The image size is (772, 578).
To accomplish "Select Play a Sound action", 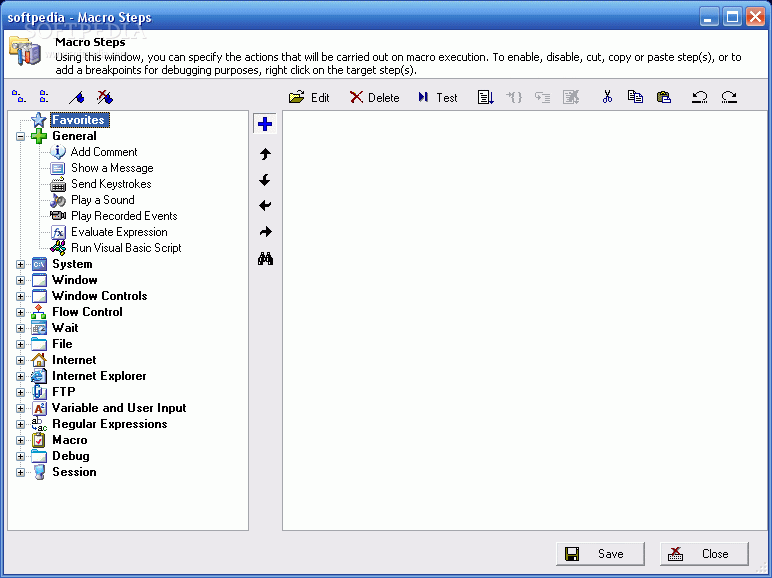I will 102,200.
